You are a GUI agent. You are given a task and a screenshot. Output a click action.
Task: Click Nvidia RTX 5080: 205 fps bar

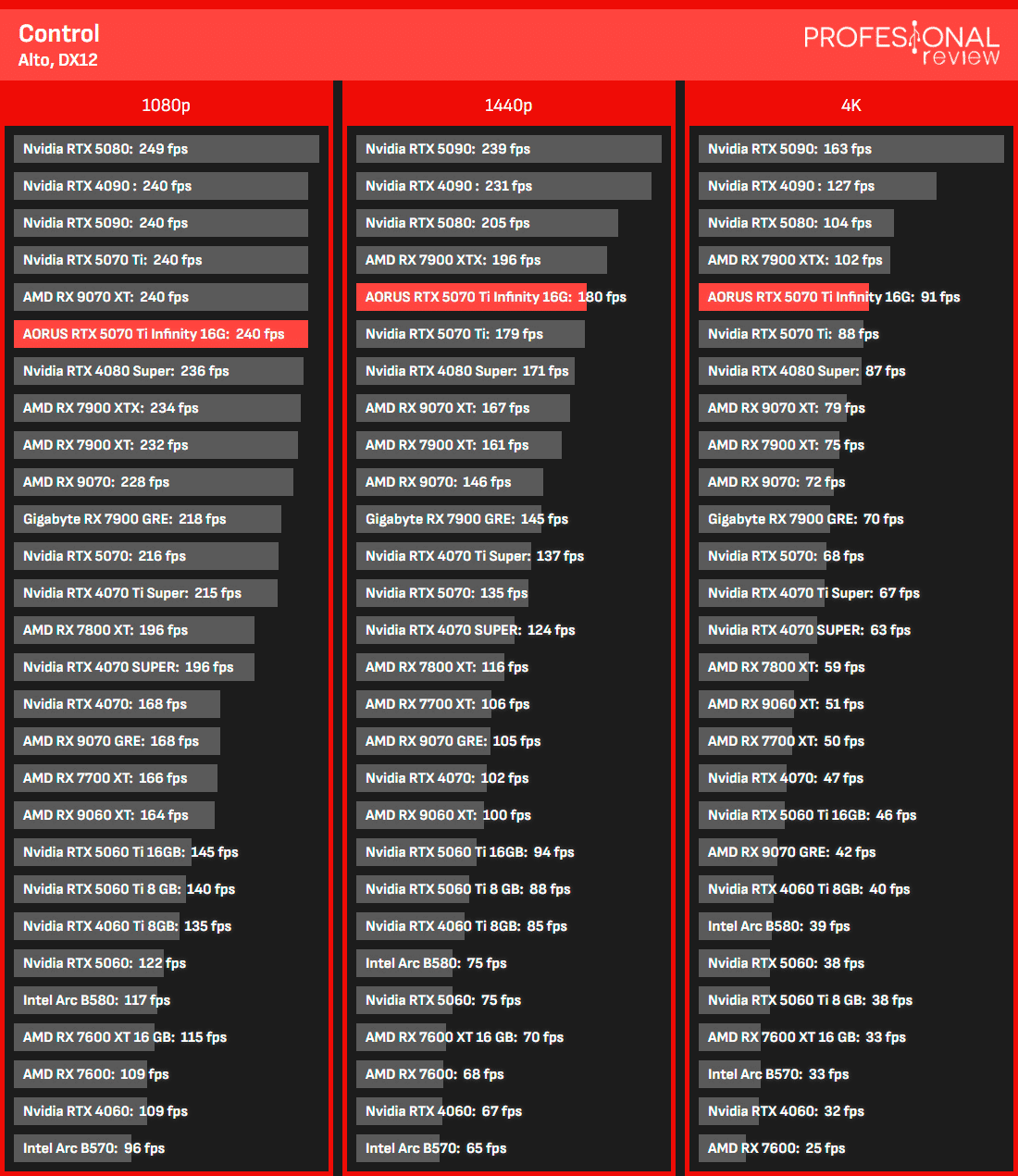(487, 223)
